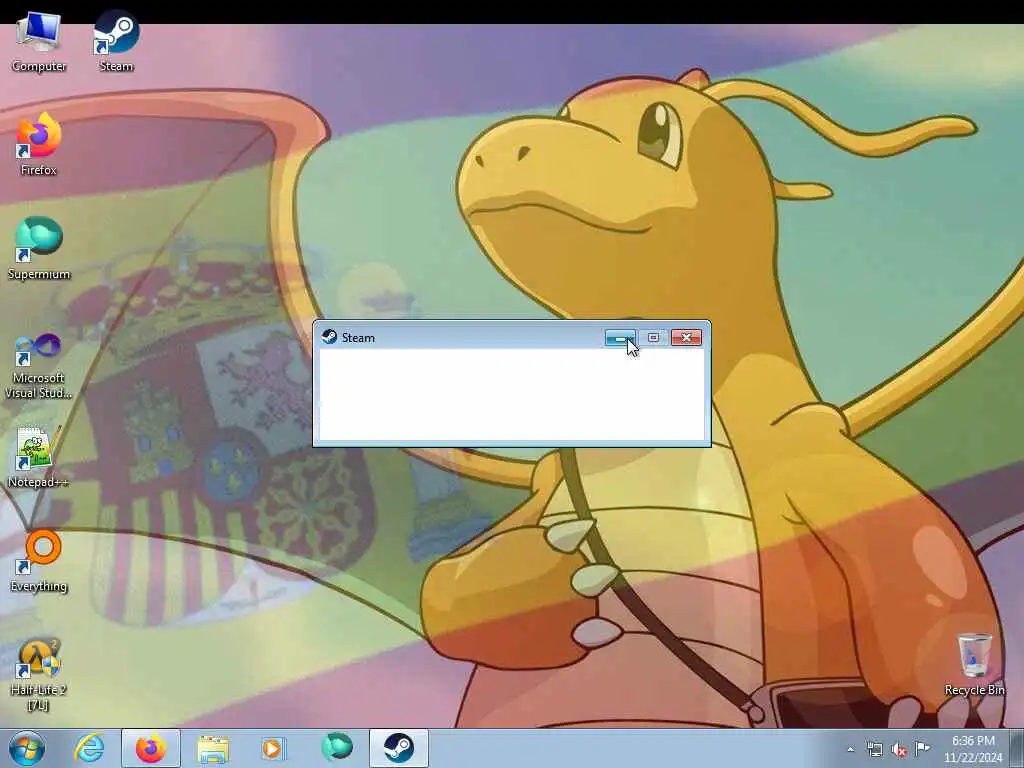The image size is (1024, 768).
Task: Minimize the Steam window
Action: click(620, 338)
